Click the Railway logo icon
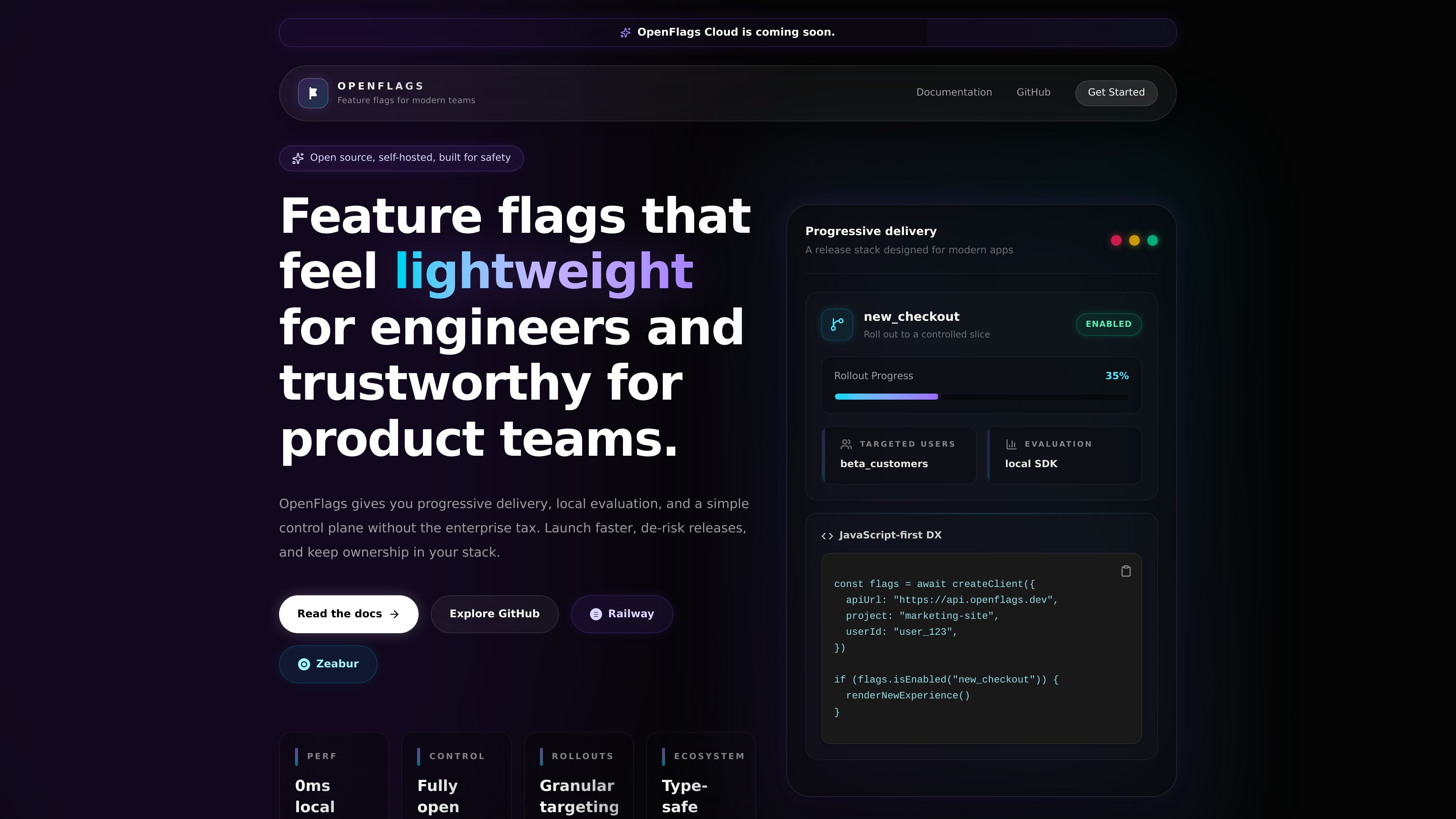This screenshot has width=1456, height=819. (596, 614)
